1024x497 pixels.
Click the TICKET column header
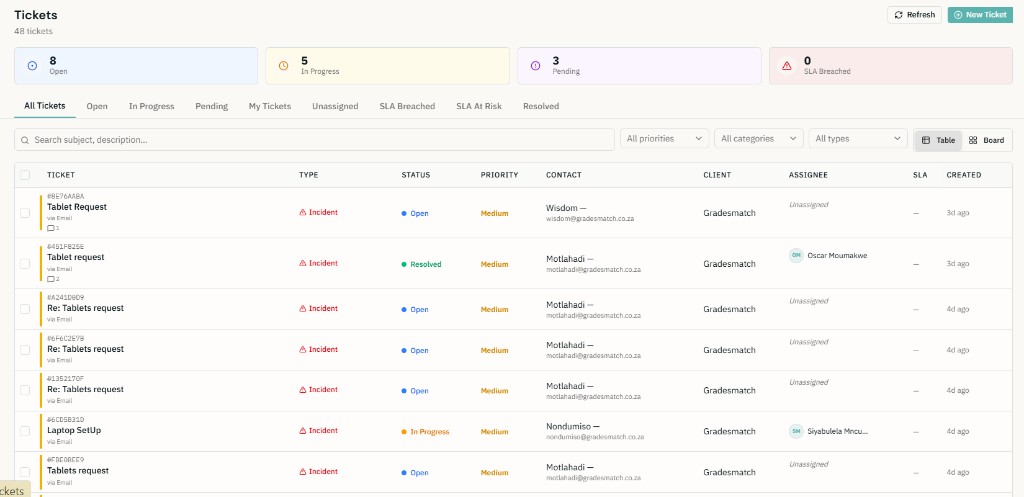[x=61, y=175]
